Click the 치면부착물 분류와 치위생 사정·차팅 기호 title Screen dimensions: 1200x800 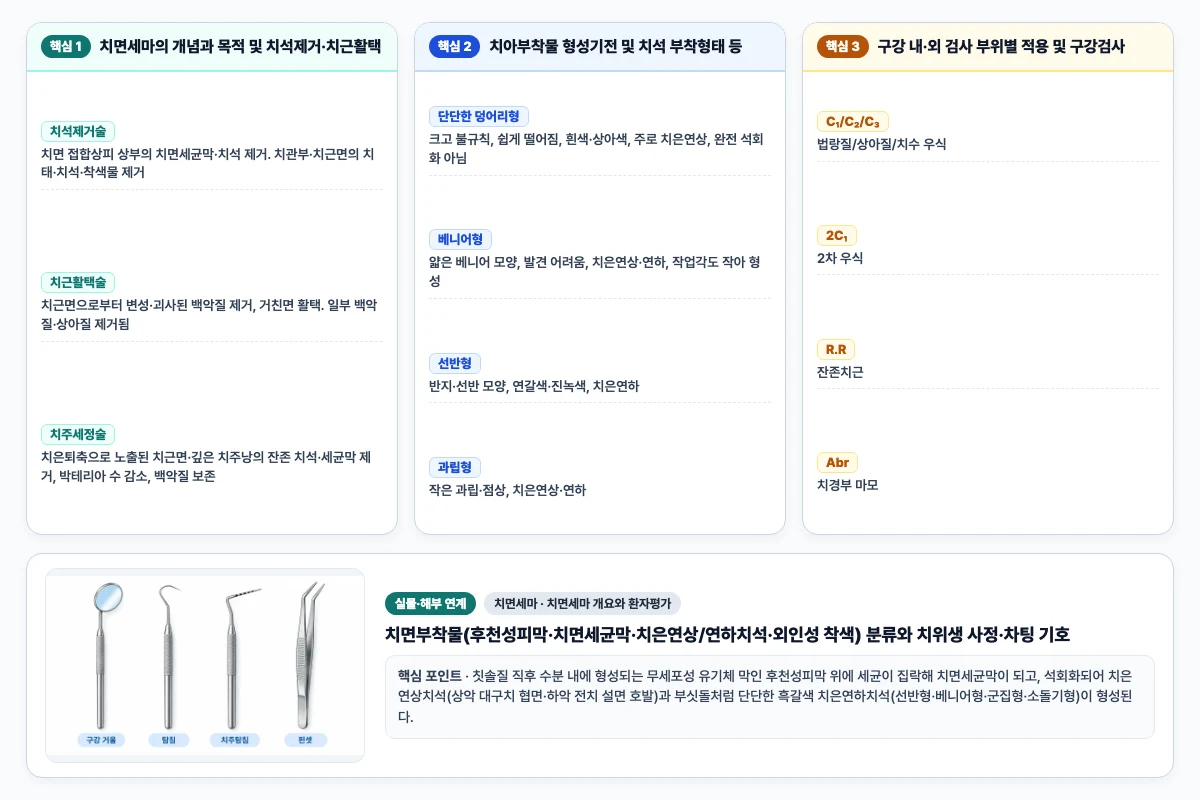click(x=727, y=634)
